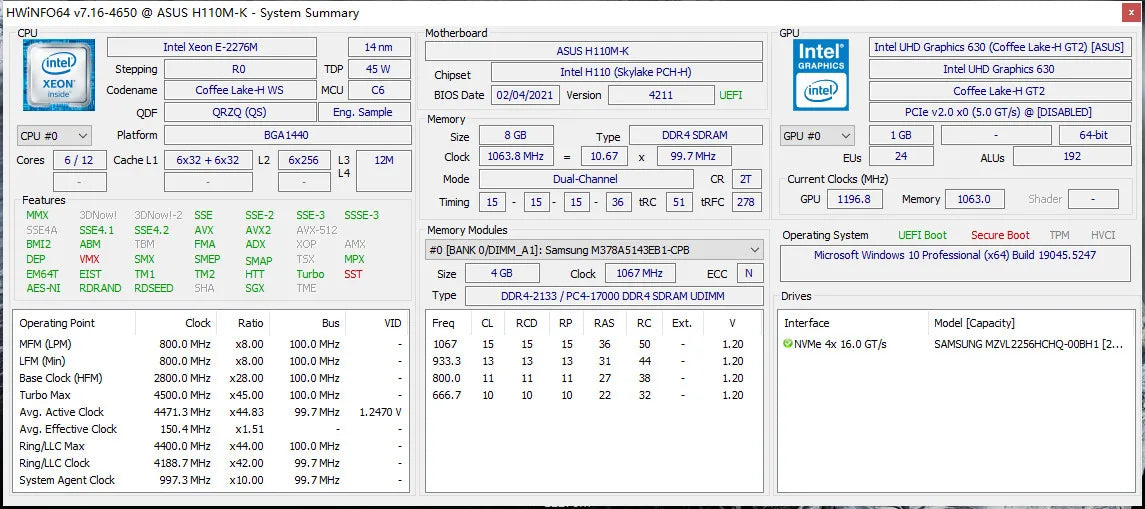The image size is (1145, 509).
Task: Select the Ring/LLC Max row
Action: (211, 446)
